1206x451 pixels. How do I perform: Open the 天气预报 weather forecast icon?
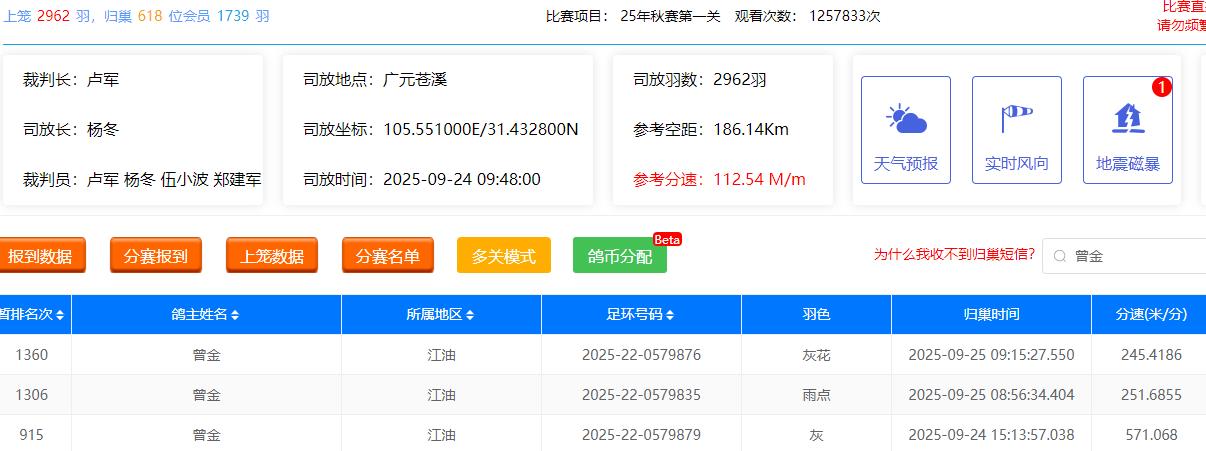(906, 120)
